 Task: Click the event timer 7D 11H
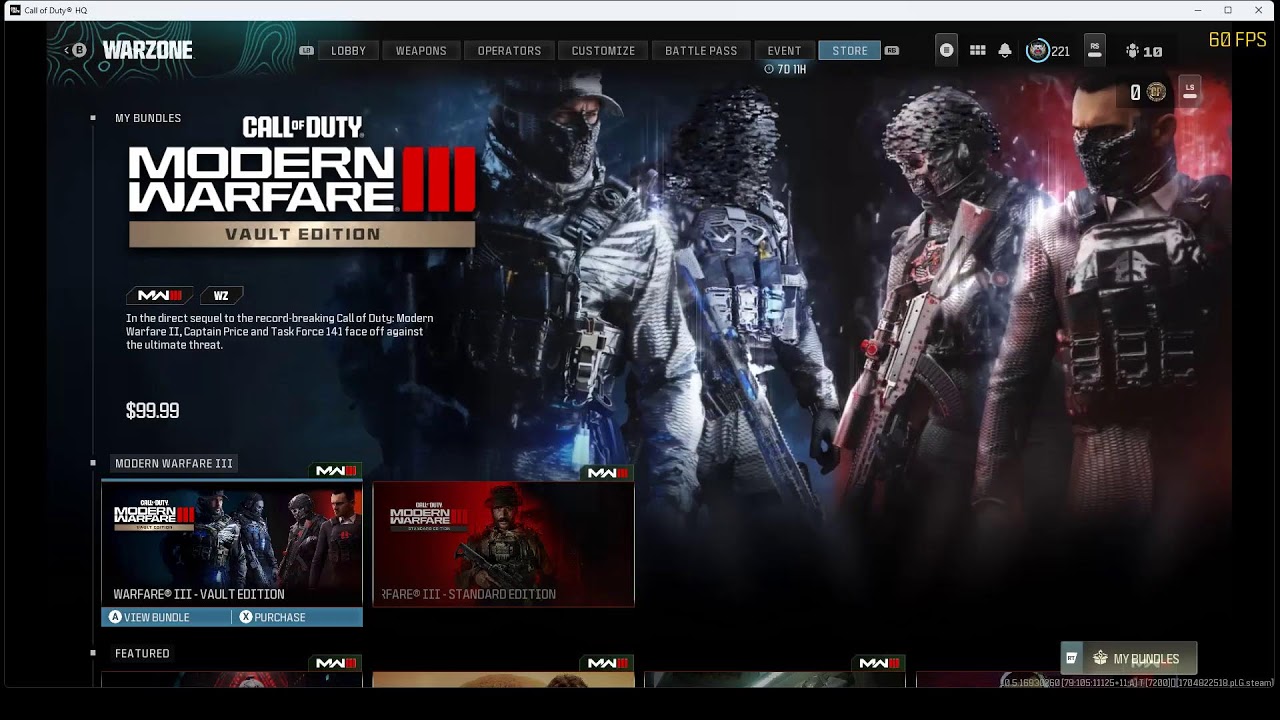point(785,69)
